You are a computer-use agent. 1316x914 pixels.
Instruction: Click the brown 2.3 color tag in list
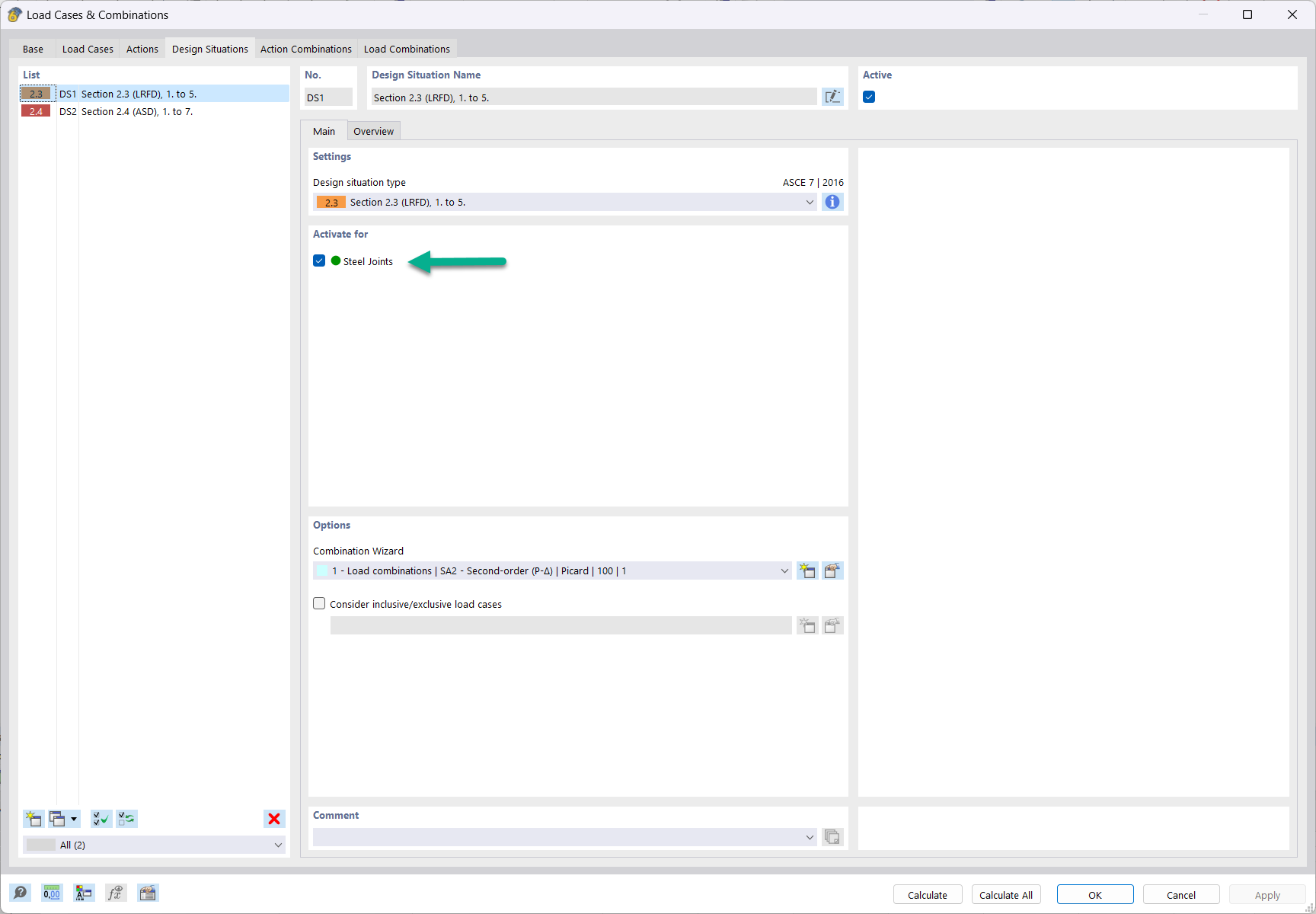36,94
